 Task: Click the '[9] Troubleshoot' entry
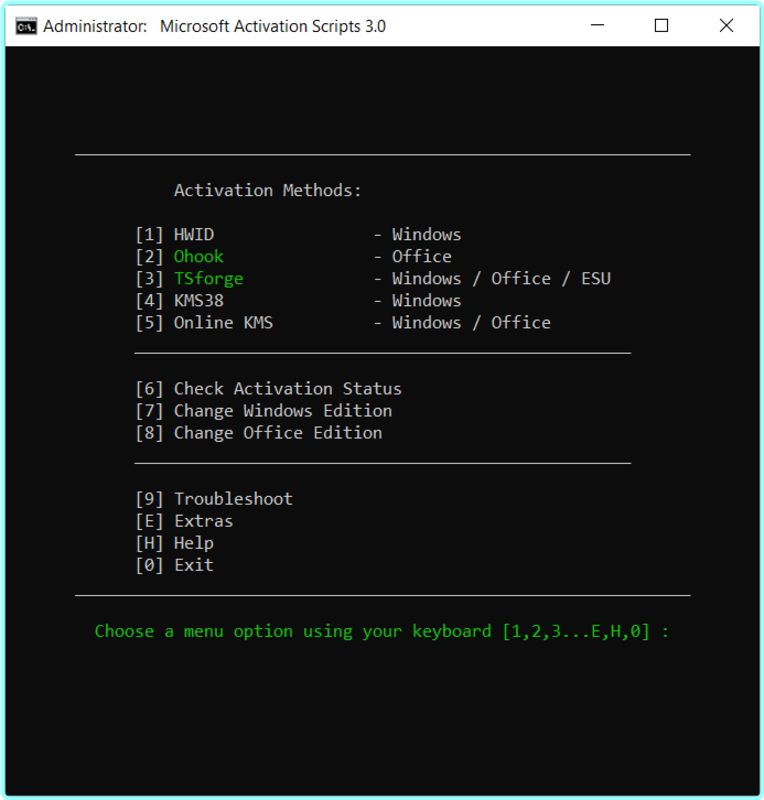tap(214, 499)
